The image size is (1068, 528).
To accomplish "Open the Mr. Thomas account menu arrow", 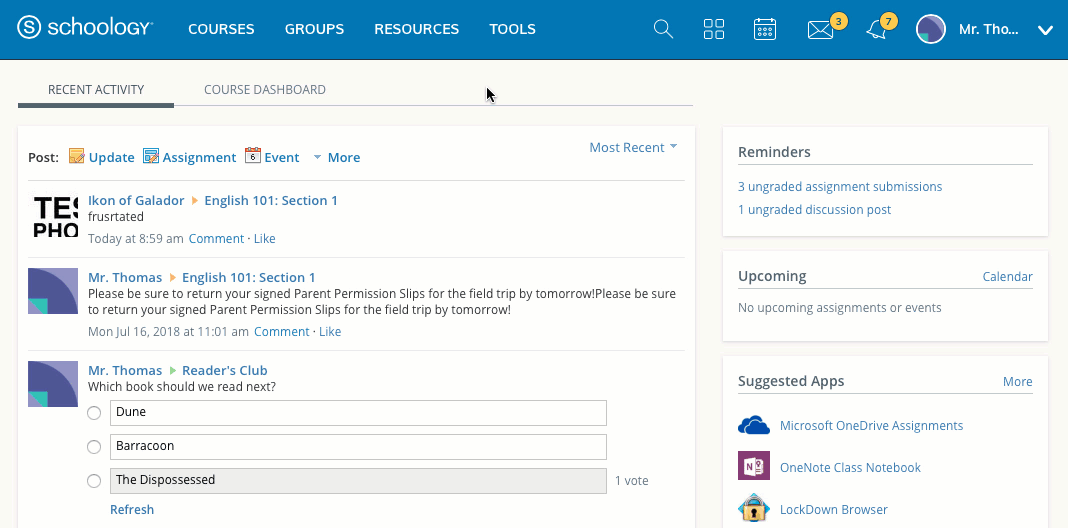I will (x=1045, y=30).
